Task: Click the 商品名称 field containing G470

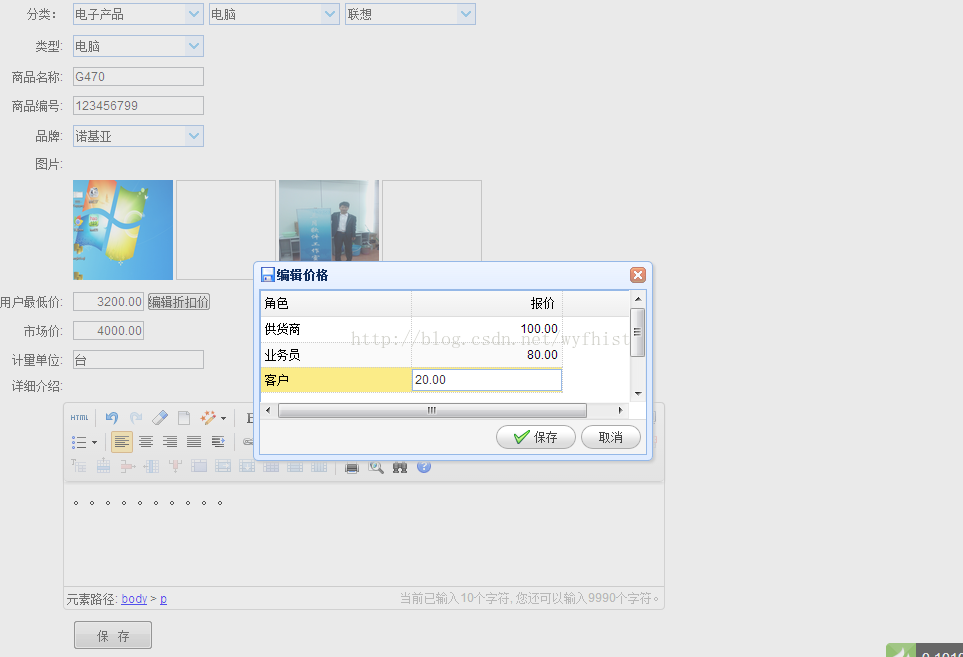Action: coord(138,77)
